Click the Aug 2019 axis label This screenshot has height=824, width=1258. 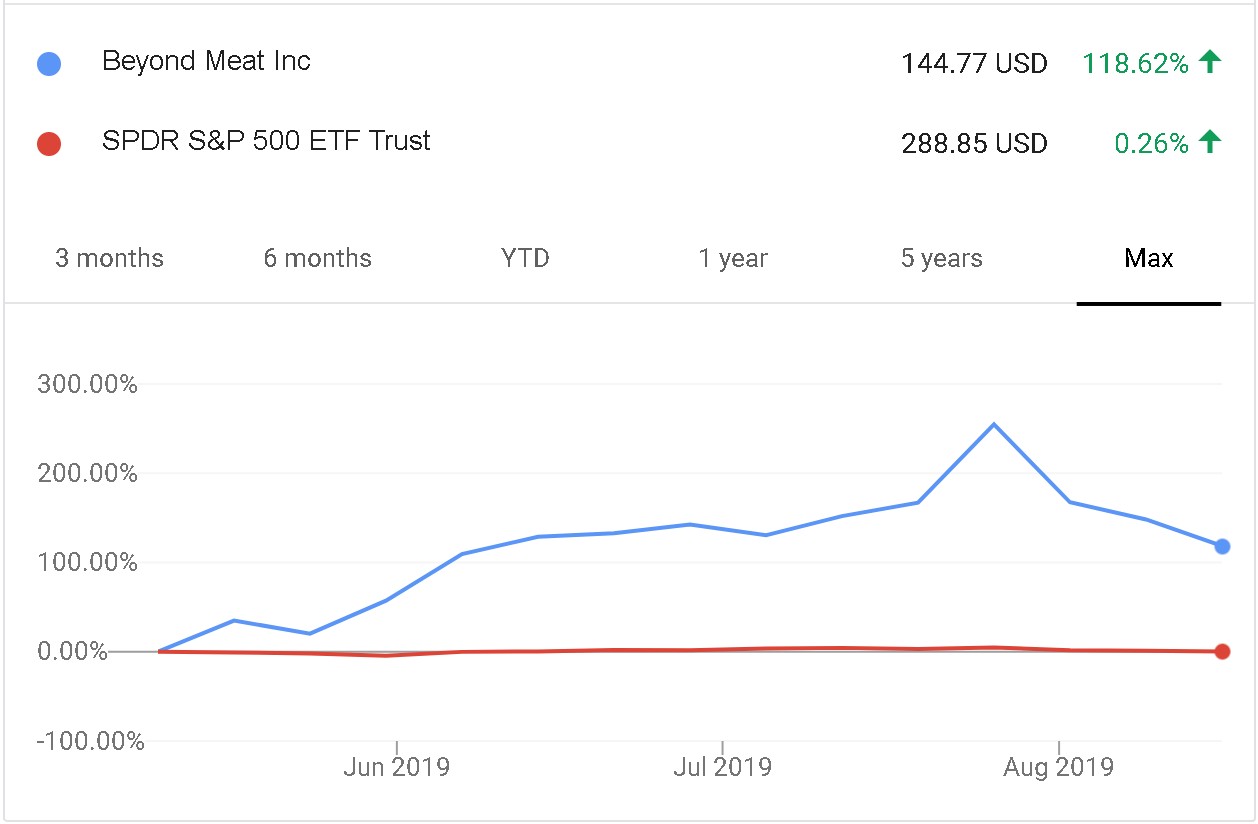(1059, 768)
